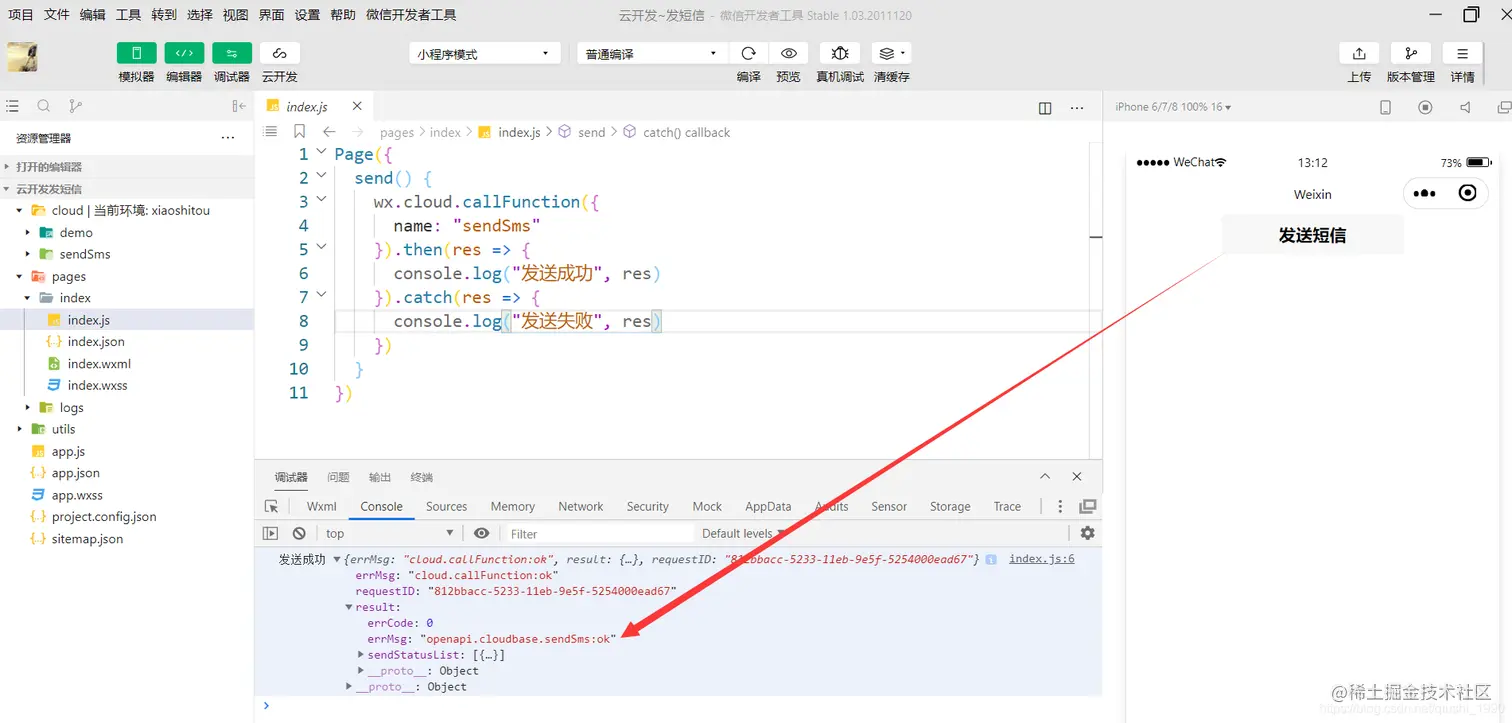Open the 普通编译 compile mode dropdown
The width and height of the screenshot is (1512, 723).
click(x=651, y=54)
